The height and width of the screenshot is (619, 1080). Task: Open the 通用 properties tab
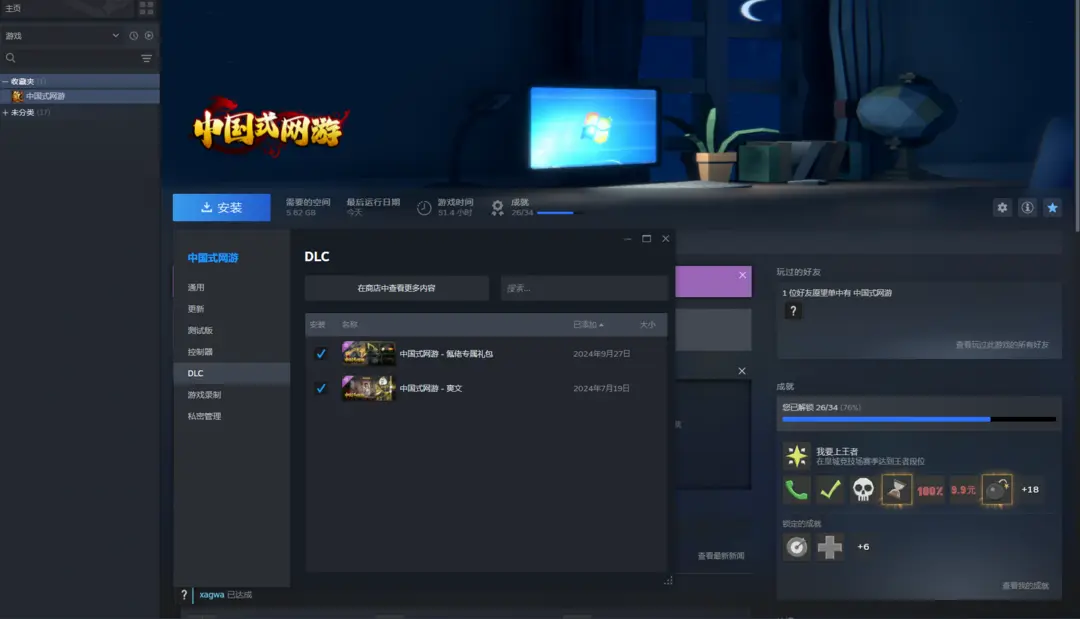click(x=231, y=287)
